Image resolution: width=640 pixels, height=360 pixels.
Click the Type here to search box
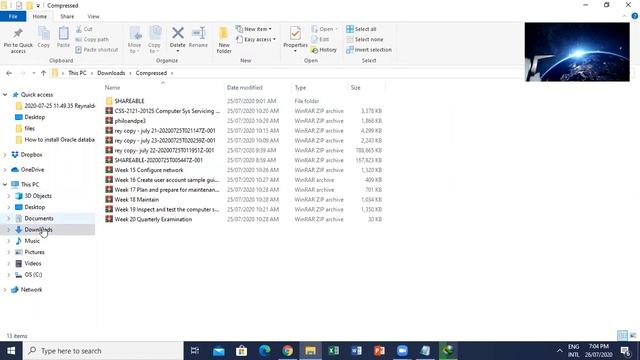click(x=103, y=351)
